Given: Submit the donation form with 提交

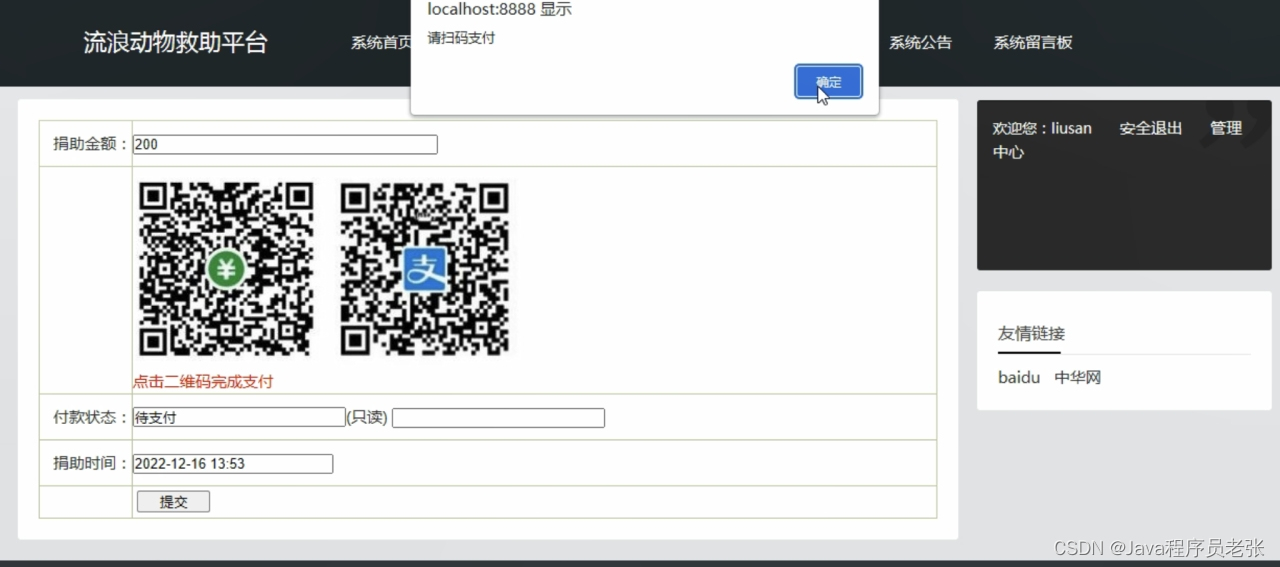Looking at the screenshot, I should [173, 502].
